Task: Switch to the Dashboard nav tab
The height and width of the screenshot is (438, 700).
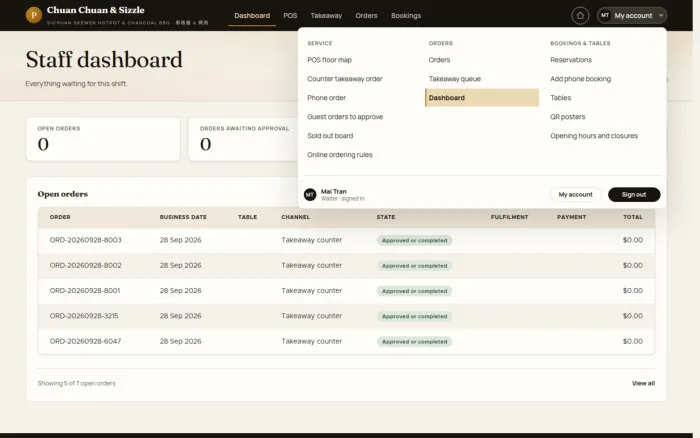Action: [x=252, y=16]
